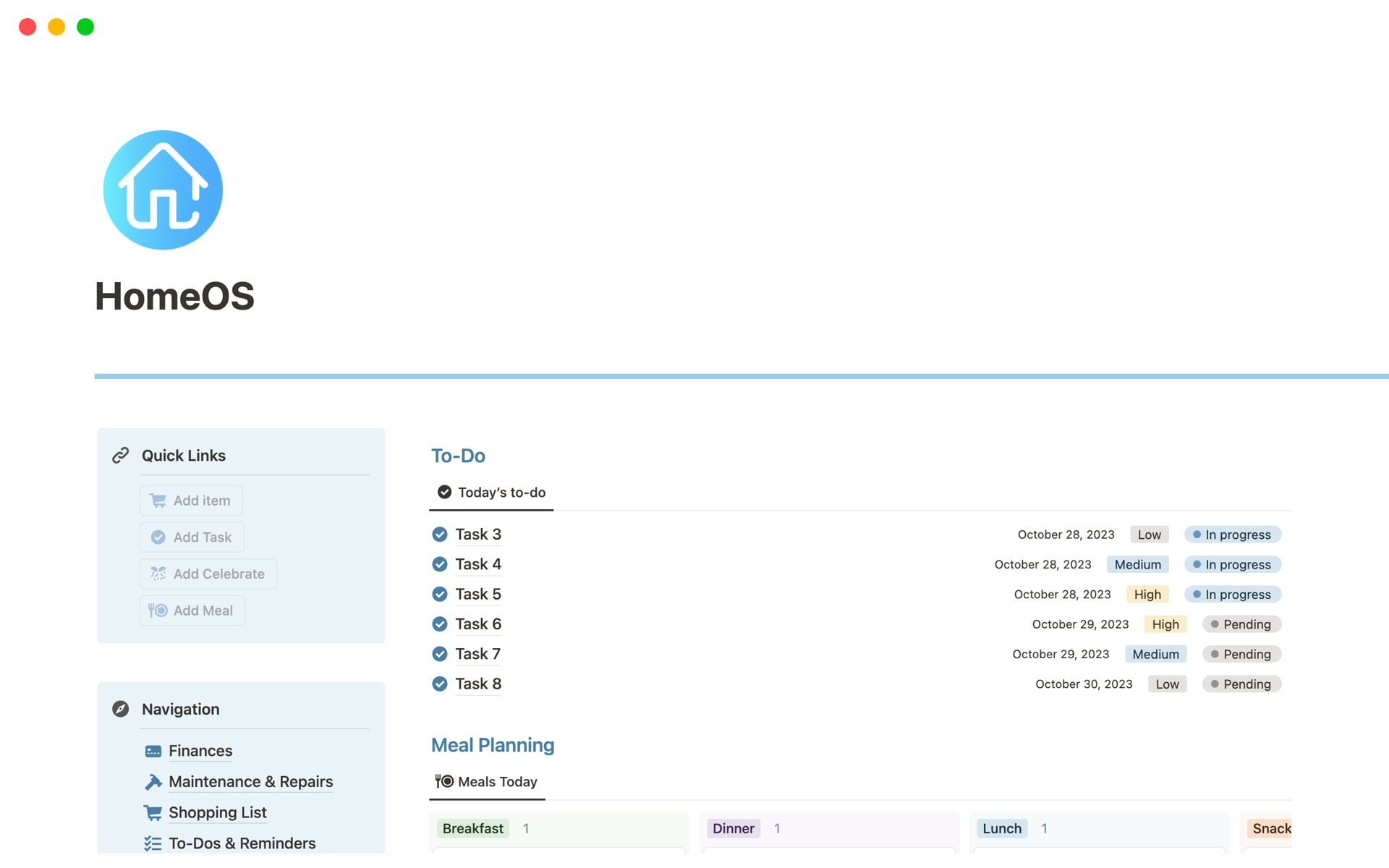Click the Navigation compass icon
The height and width of the screenshot is (868, 1389).
pyautogui.click(x=120, y=709)
